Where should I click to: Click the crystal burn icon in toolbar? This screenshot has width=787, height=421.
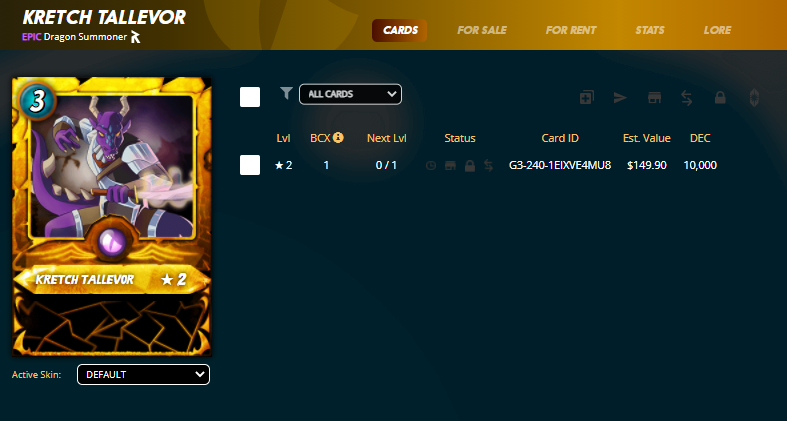click(x=754, y=97)
